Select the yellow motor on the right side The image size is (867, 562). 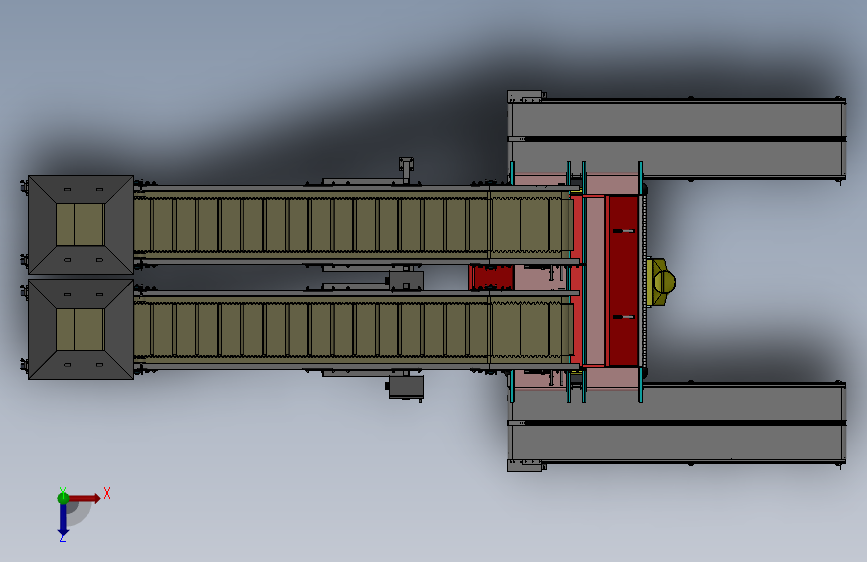click(661, 282)
